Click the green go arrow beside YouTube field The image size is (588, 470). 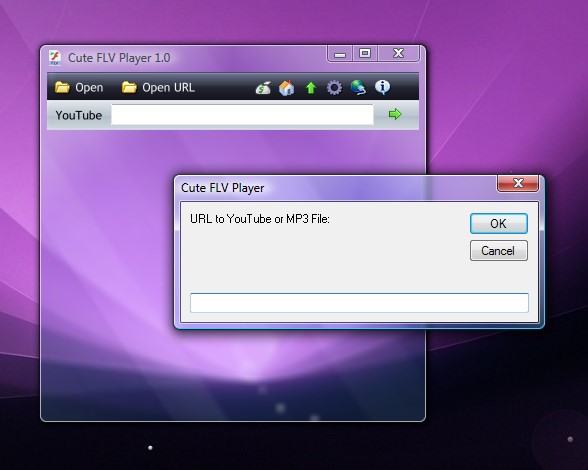[395, 114]
